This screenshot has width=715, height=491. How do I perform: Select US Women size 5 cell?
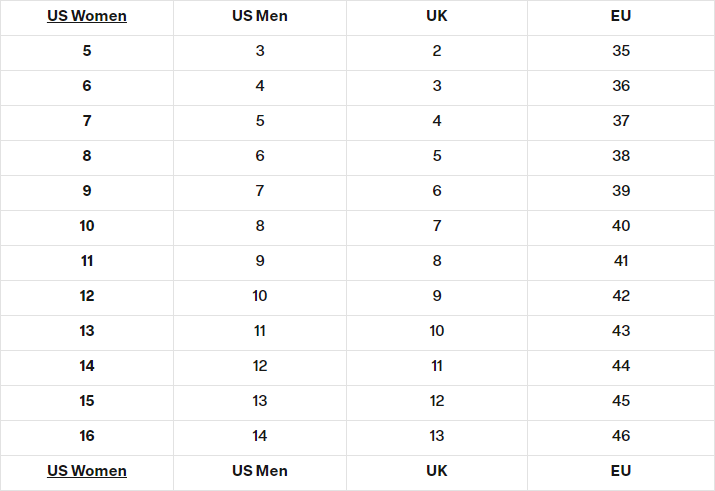(87, 51)
